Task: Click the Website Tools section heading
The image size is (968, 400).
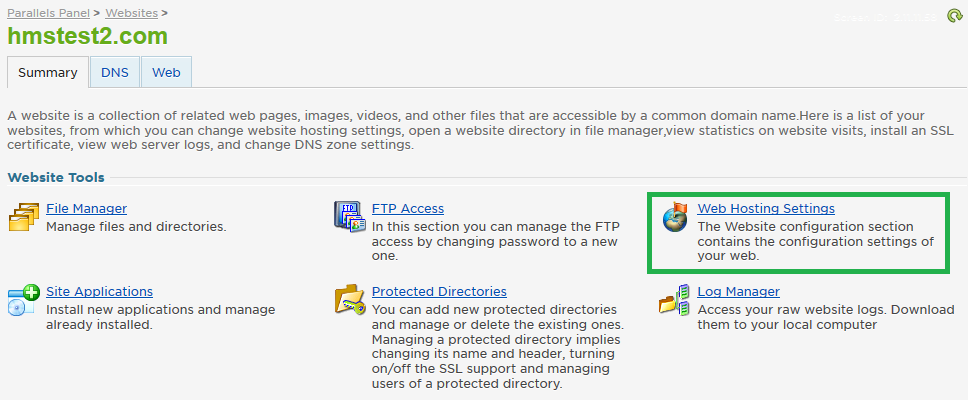Action: pos(56,178)
